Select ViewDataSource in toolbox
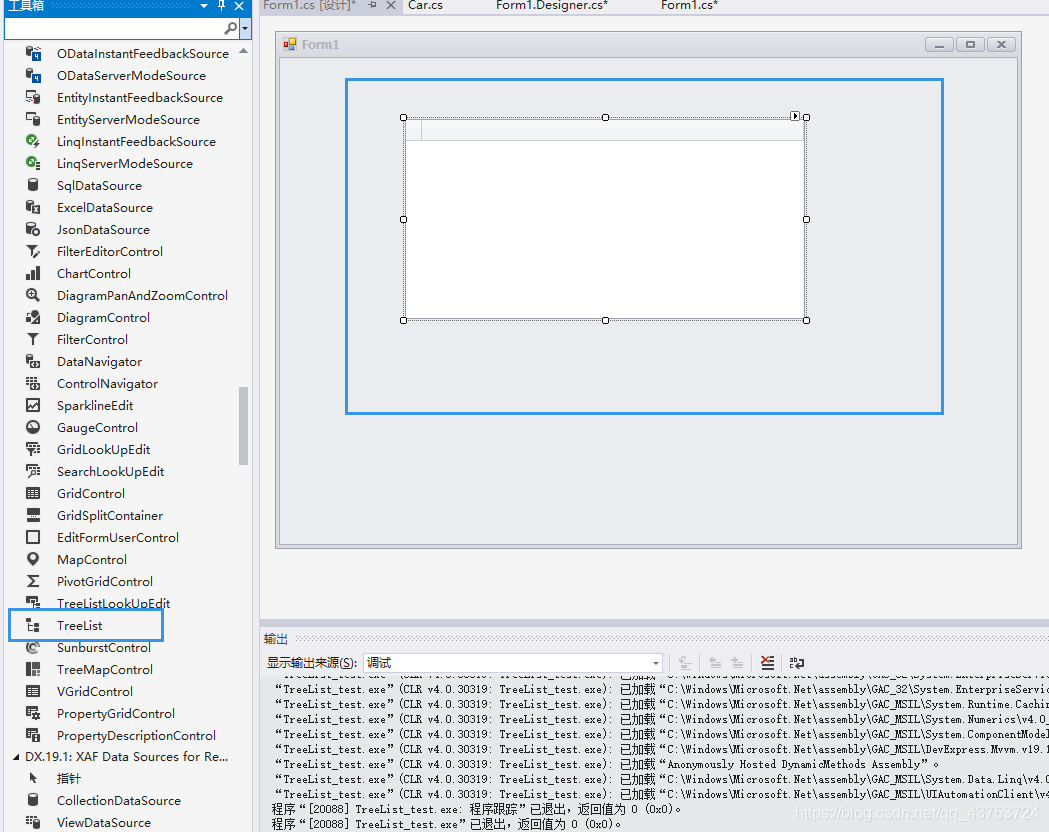This screenshot has width=1049, height=832. point(104,823)
